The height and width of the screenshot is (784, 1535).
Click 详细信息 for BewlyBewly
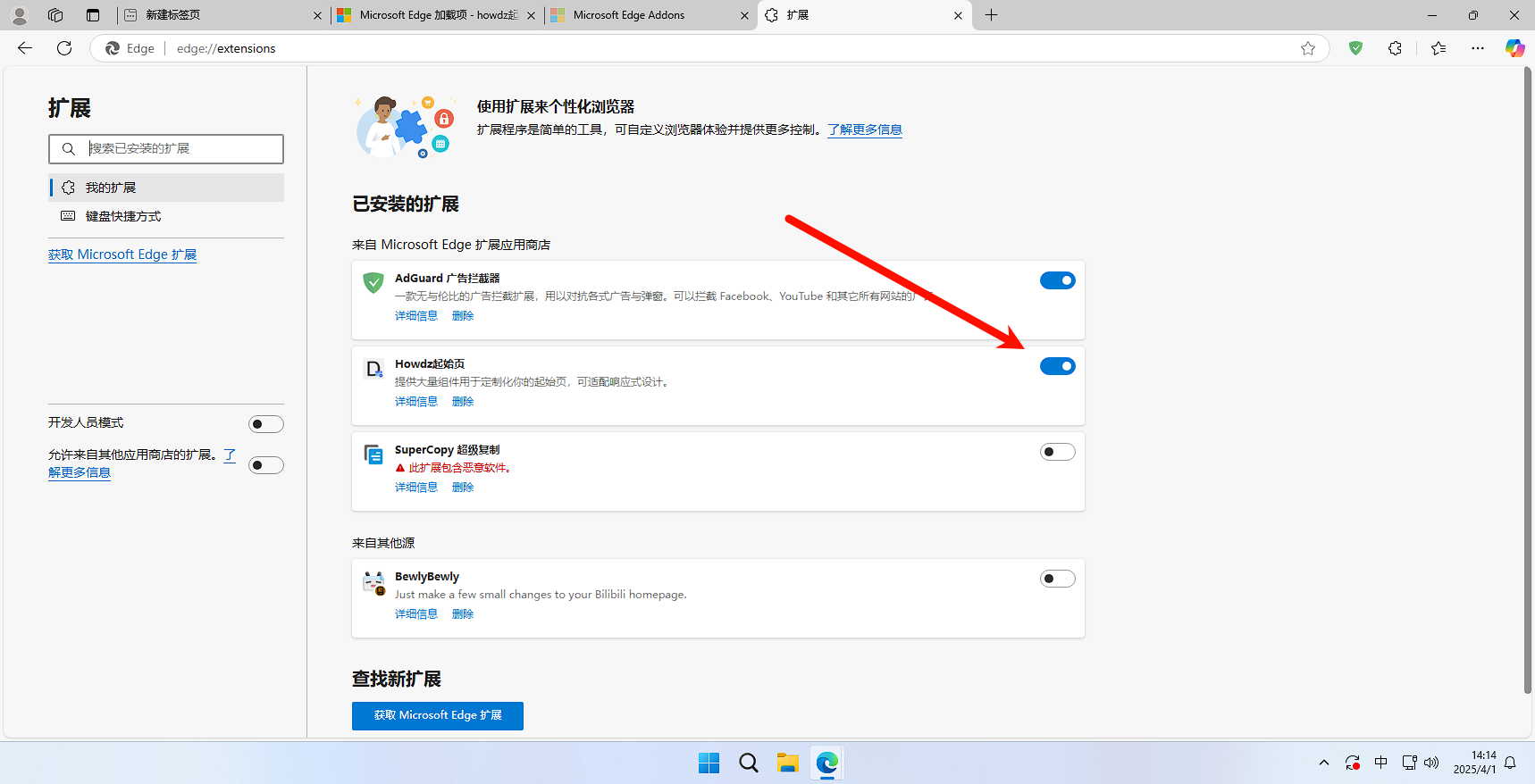416,614
